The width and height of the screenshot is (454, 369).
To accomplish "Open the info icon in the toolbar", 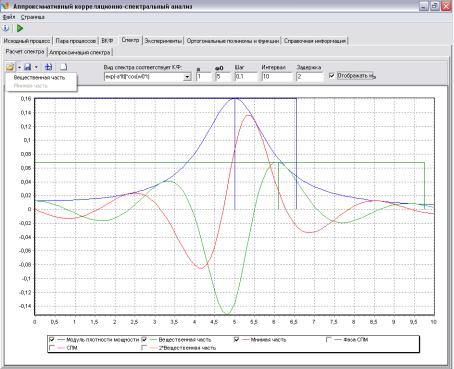I will (x=6, y=28).
